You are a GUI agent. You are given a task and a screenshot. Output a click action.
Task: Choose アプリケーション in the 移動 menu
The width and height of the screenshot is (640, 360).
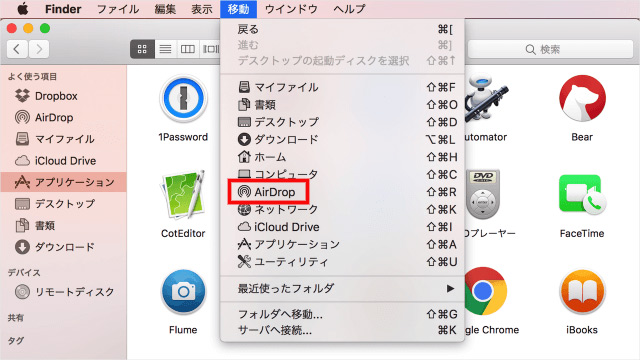(x=342, y=244)
